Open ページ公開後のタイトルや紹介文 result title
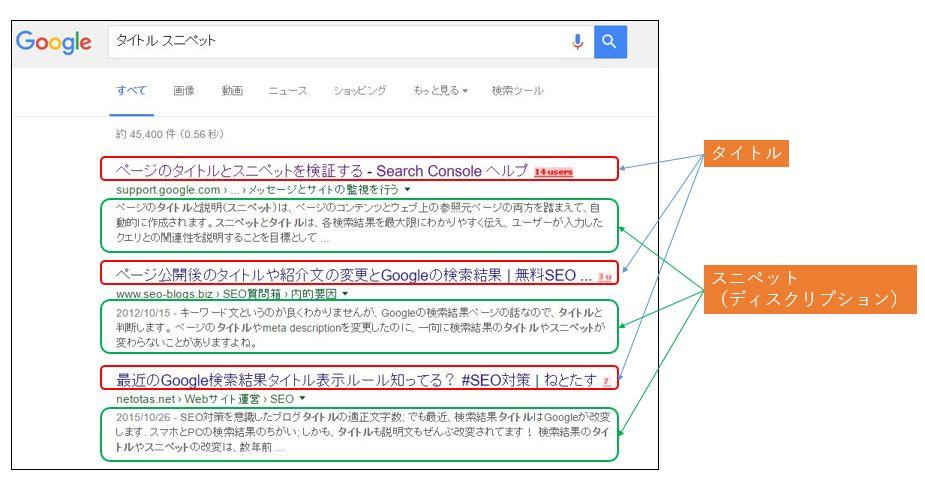Viewport: 925px width, 494px height. tap(354, 275)
